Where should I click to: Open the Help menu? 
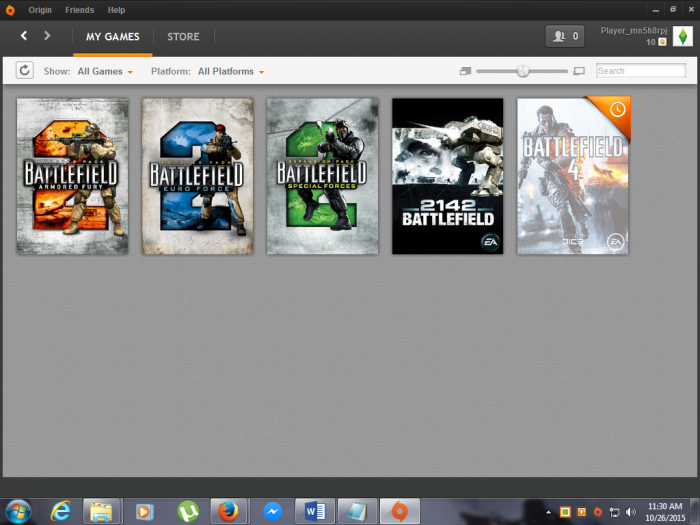(x=117, y=10)
